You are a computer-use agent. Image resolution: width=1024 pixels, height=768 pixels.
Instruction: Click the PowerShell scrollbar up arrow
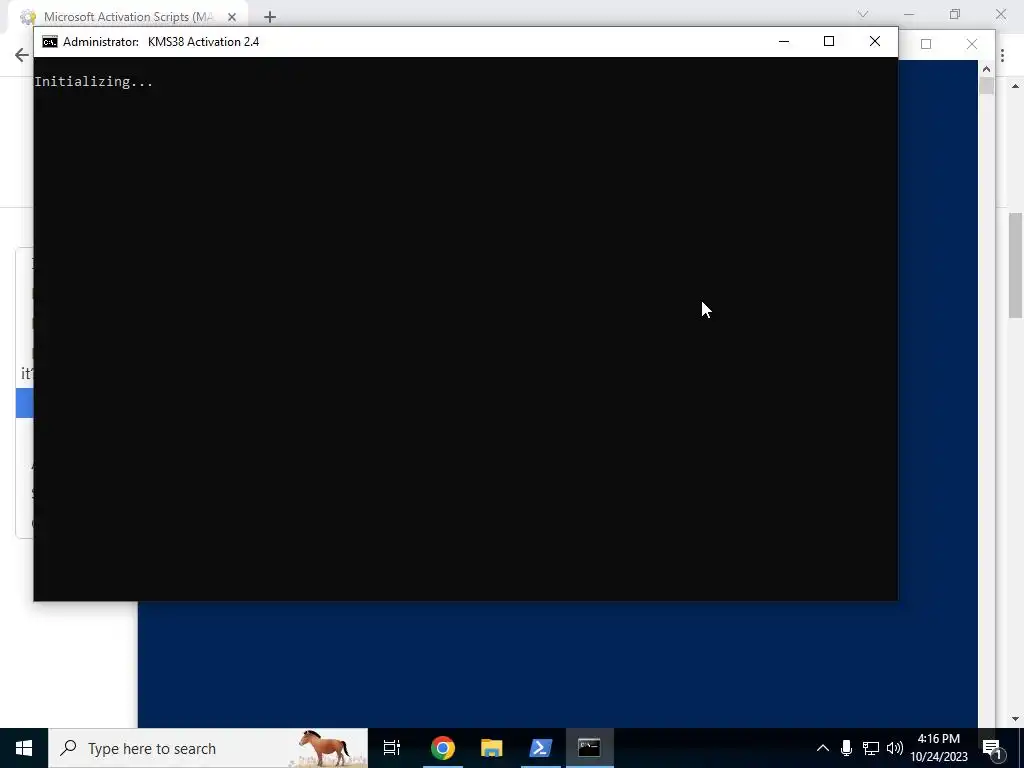click(x=986, y=69)
